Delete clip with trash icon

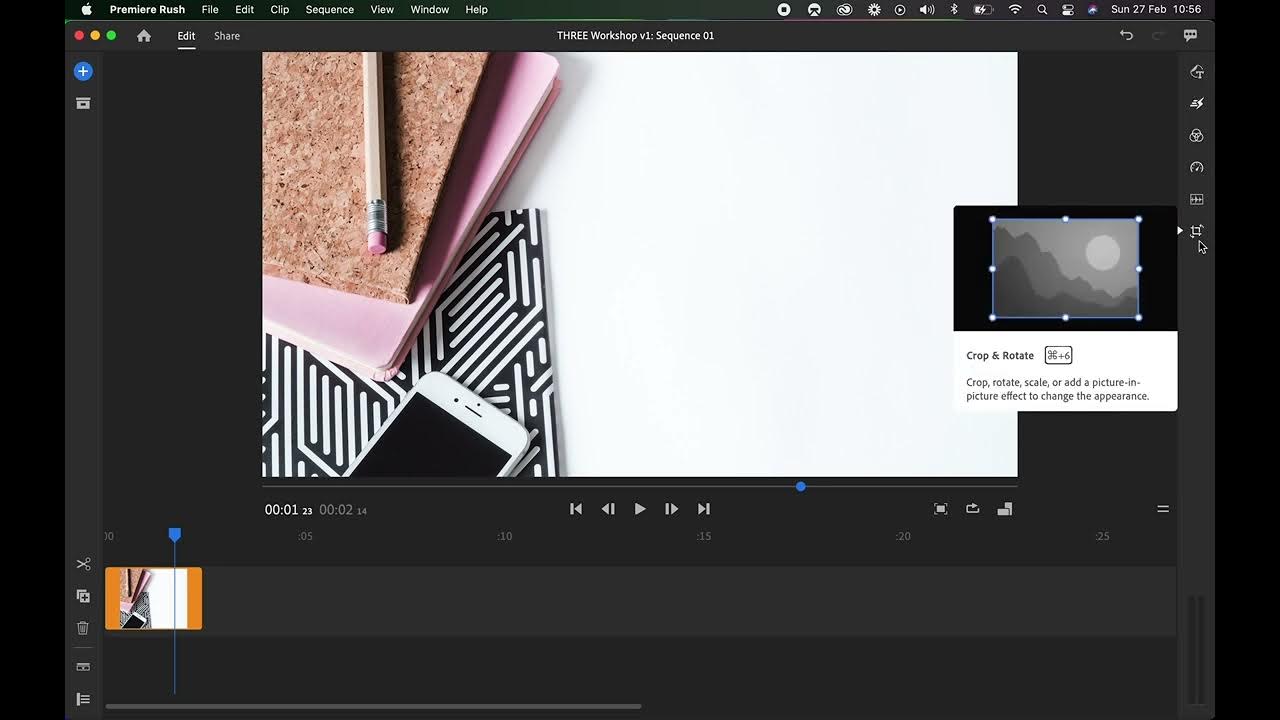point(83,628)
